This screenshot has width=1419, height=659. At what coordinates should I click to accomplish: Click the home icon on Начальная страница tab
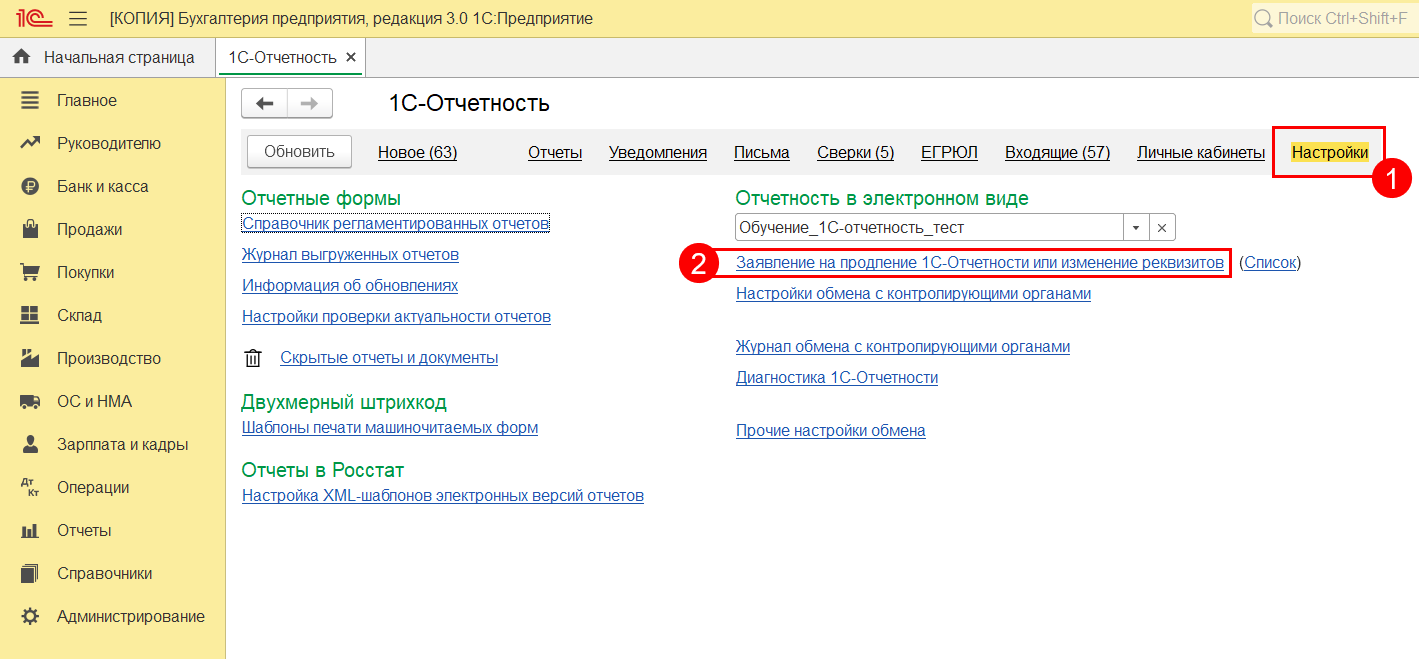click(x=22, y=57)
